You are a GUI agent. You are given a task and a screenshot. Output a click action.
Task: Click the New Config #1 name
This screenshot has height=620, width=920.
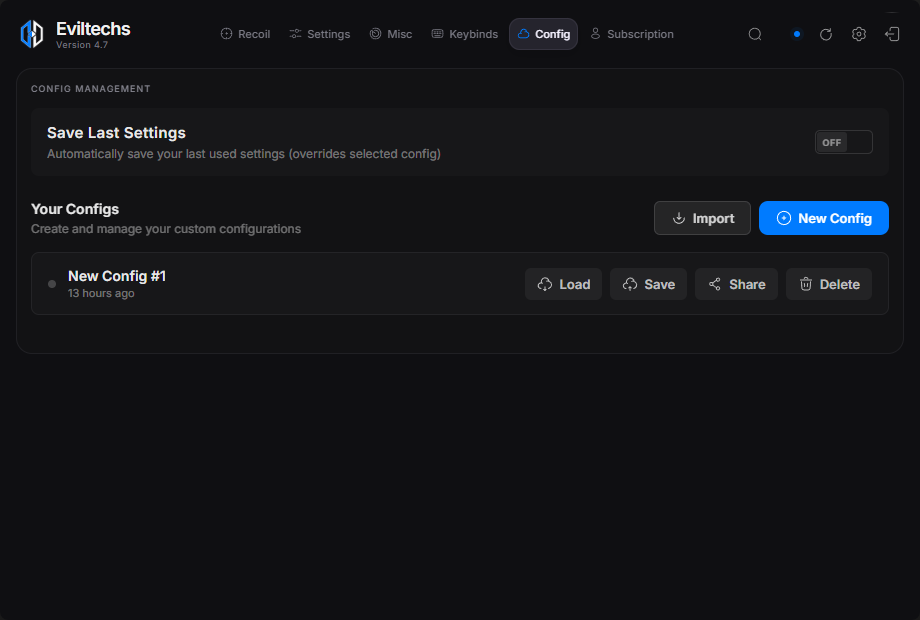click(x=117, y=276)
